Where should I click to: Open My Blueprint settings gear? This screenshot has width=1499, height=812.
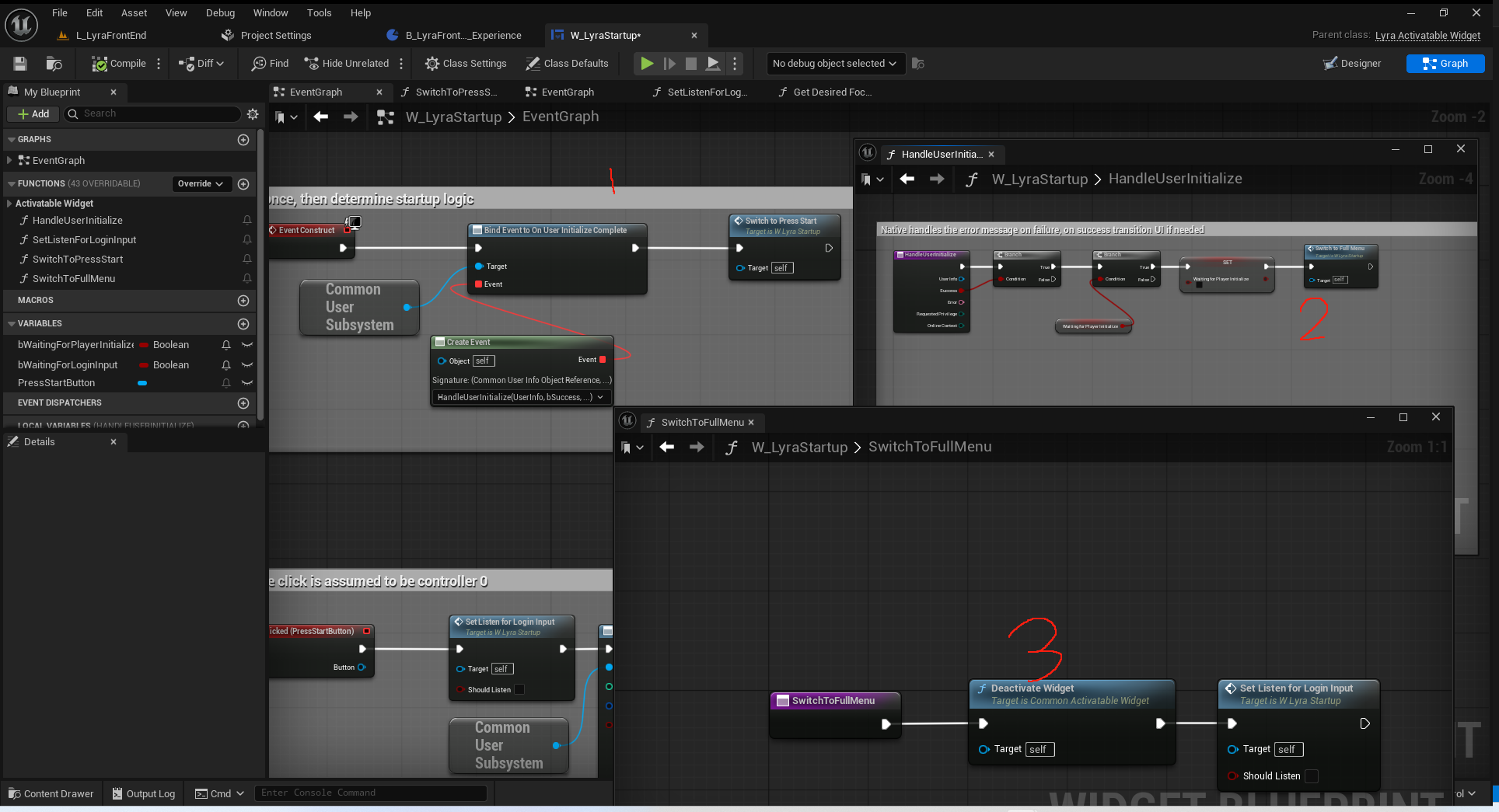pyautogui.click(x=253, y=114)
